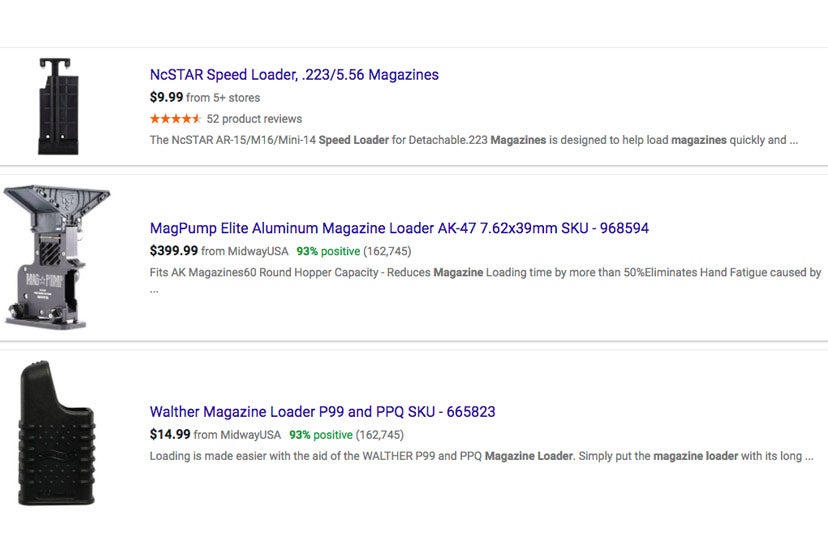
Task: Open the Walther Magazine Loader P99 link
Action: pos(323,411)
